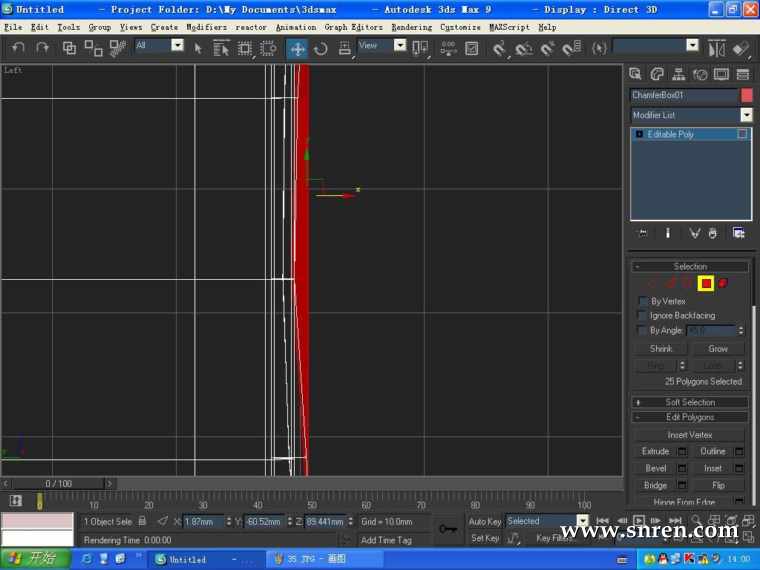This screenshot has height=570, width=760.
Task: Enable Ignore Backfacing checkbox
Action: (x=643, y=316)
